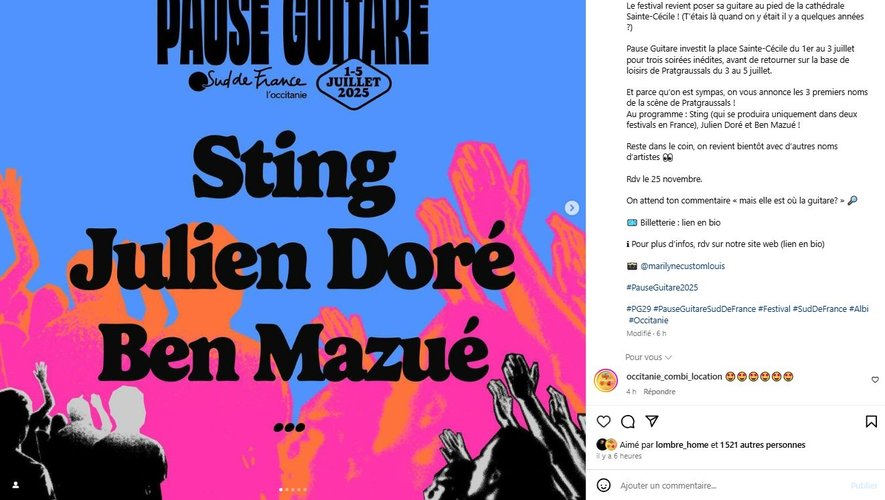Select the carousel pagination dots
Screen dimensions: 885x500
293,490
